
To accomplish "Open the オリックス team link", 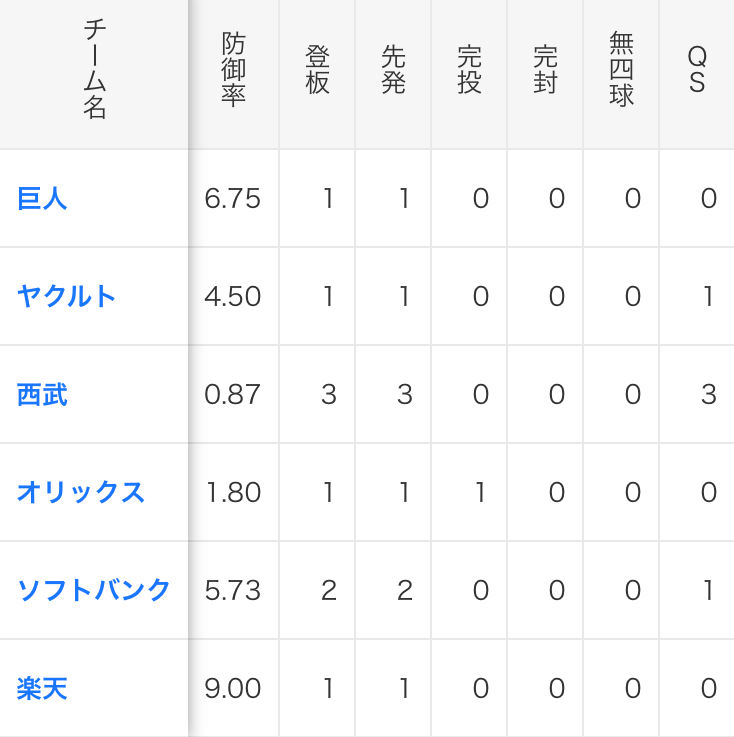I will [81, 492].
